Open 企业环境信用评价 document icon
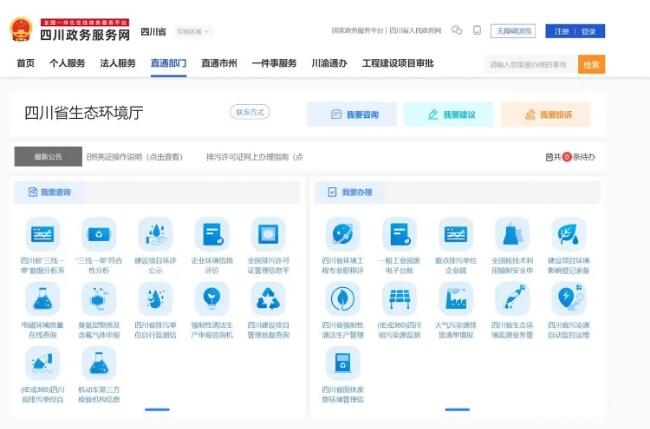This screenshot has width=650, height=429. pyautogui.click(x=212, y=235)
